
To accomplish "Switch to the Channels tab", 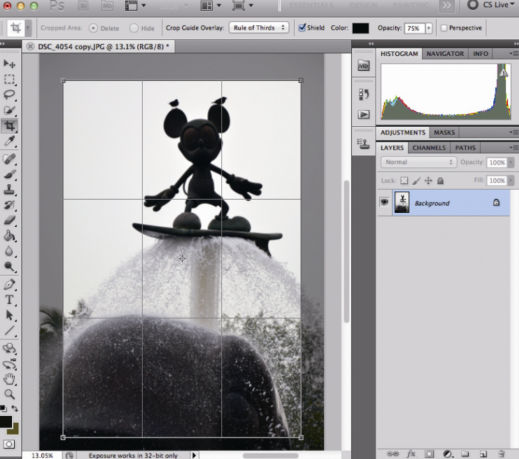I will [429, 148].
